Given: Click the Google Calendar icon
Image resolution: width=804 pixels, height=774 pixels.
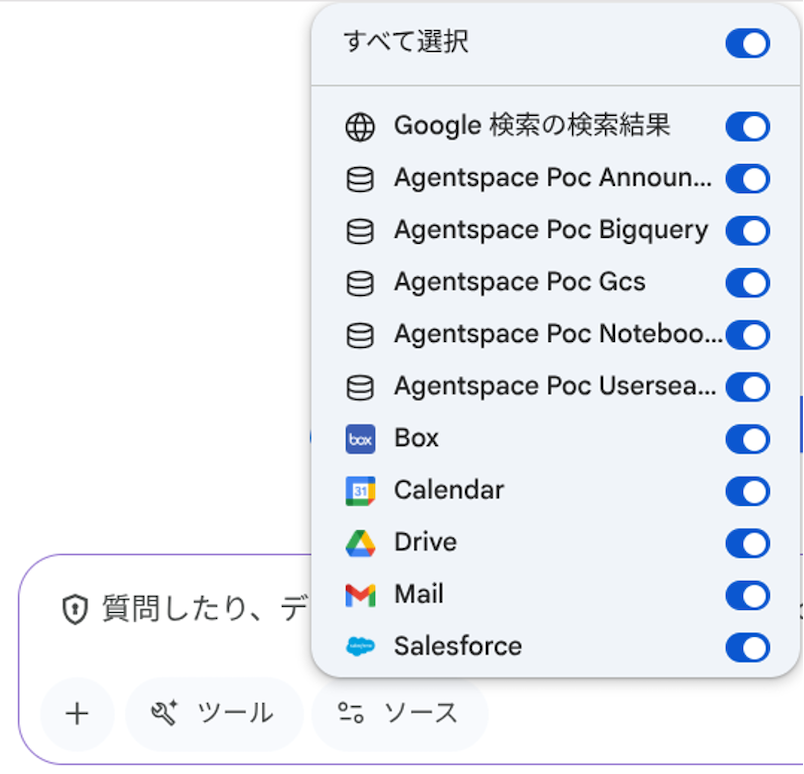Looking at the screenshot, I should [360, 491].
